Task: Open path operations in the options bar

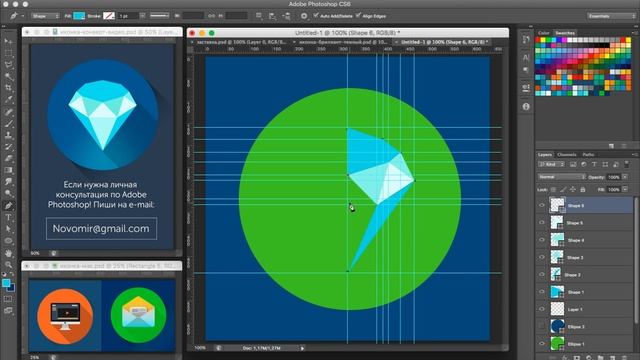Action: pyautogui.click(x=259, y=16)
